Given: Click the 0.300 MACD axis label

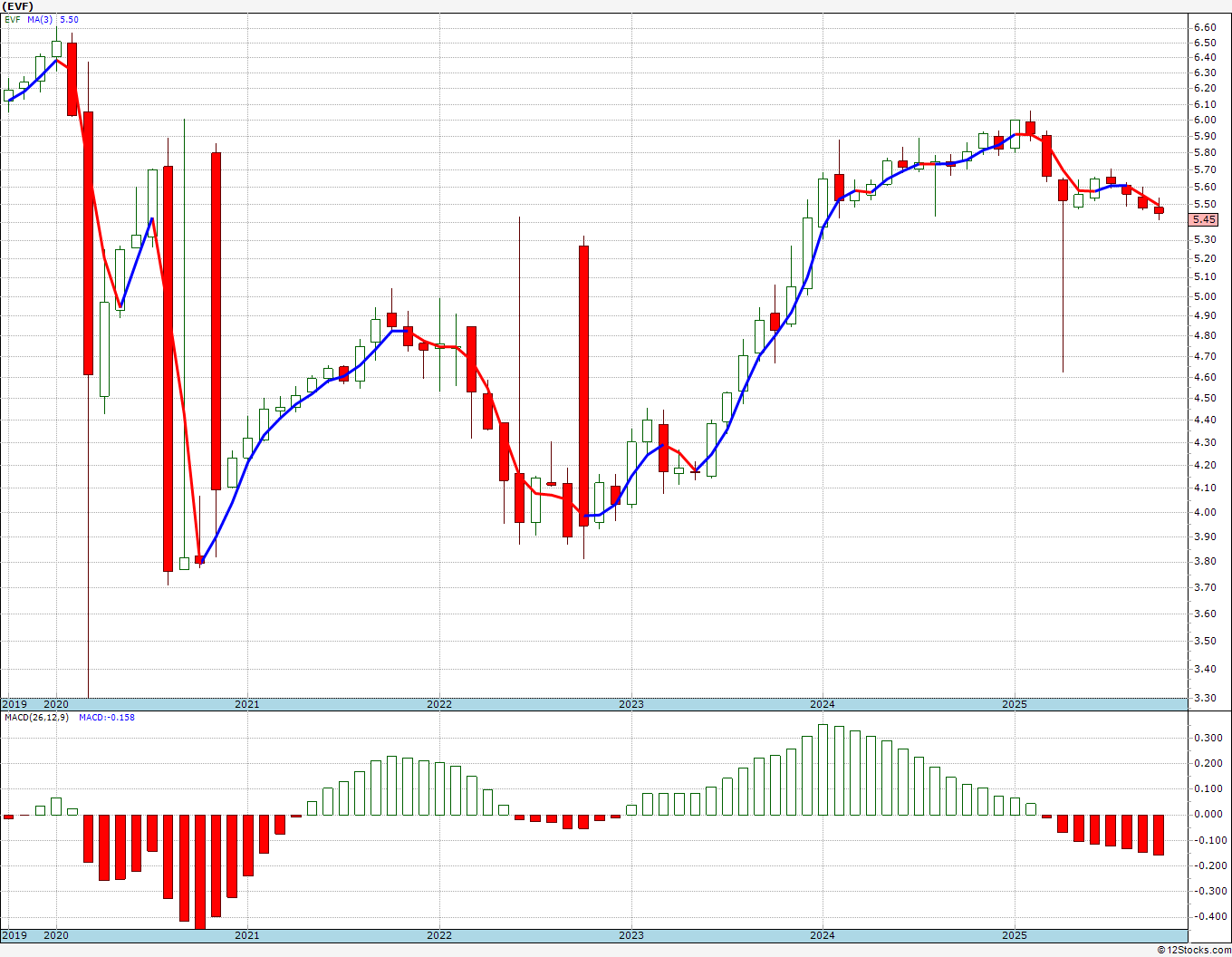Looking at the screenshot, I should (1208, 738).
